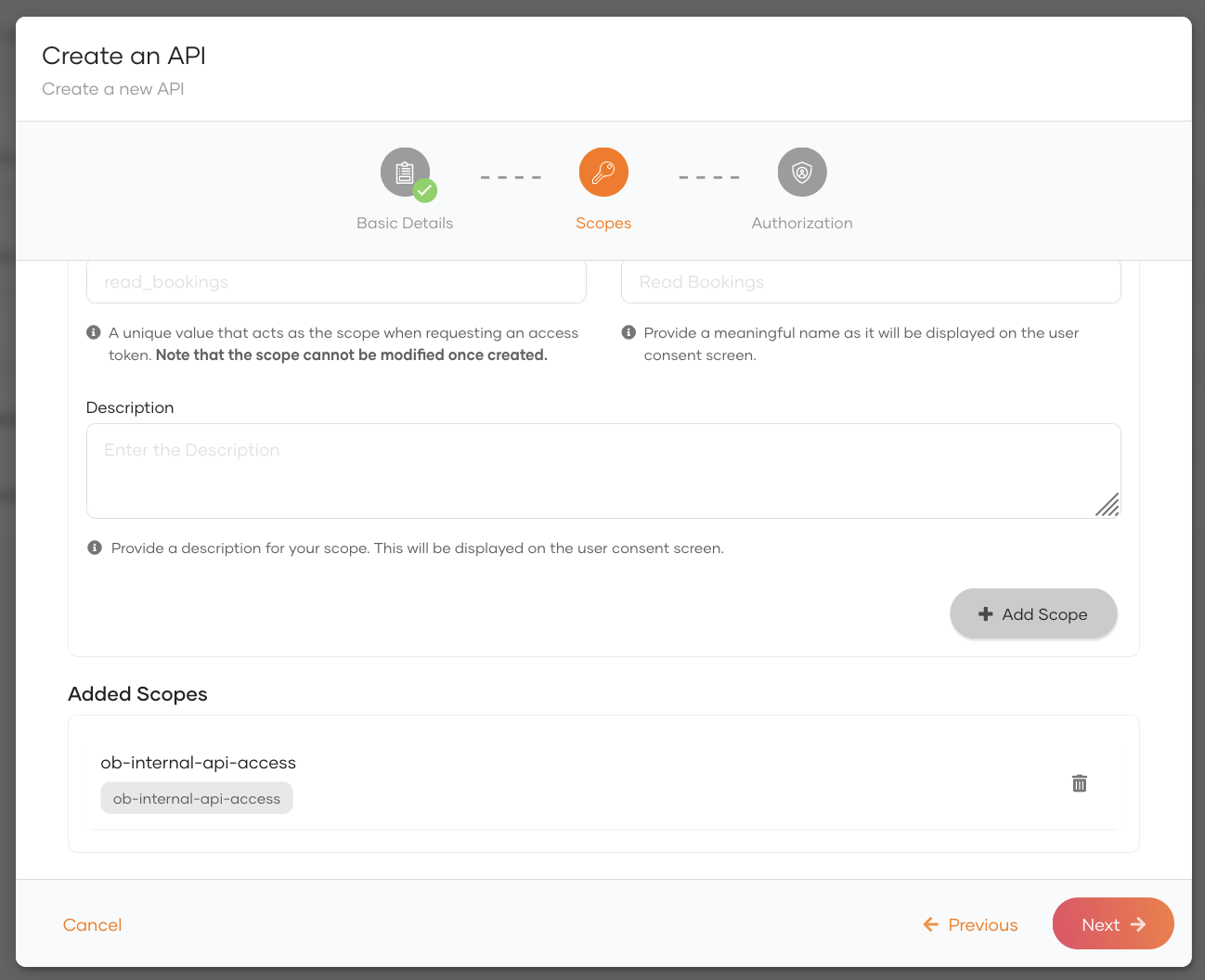Switch to the Basic Details step

[404, 223]
